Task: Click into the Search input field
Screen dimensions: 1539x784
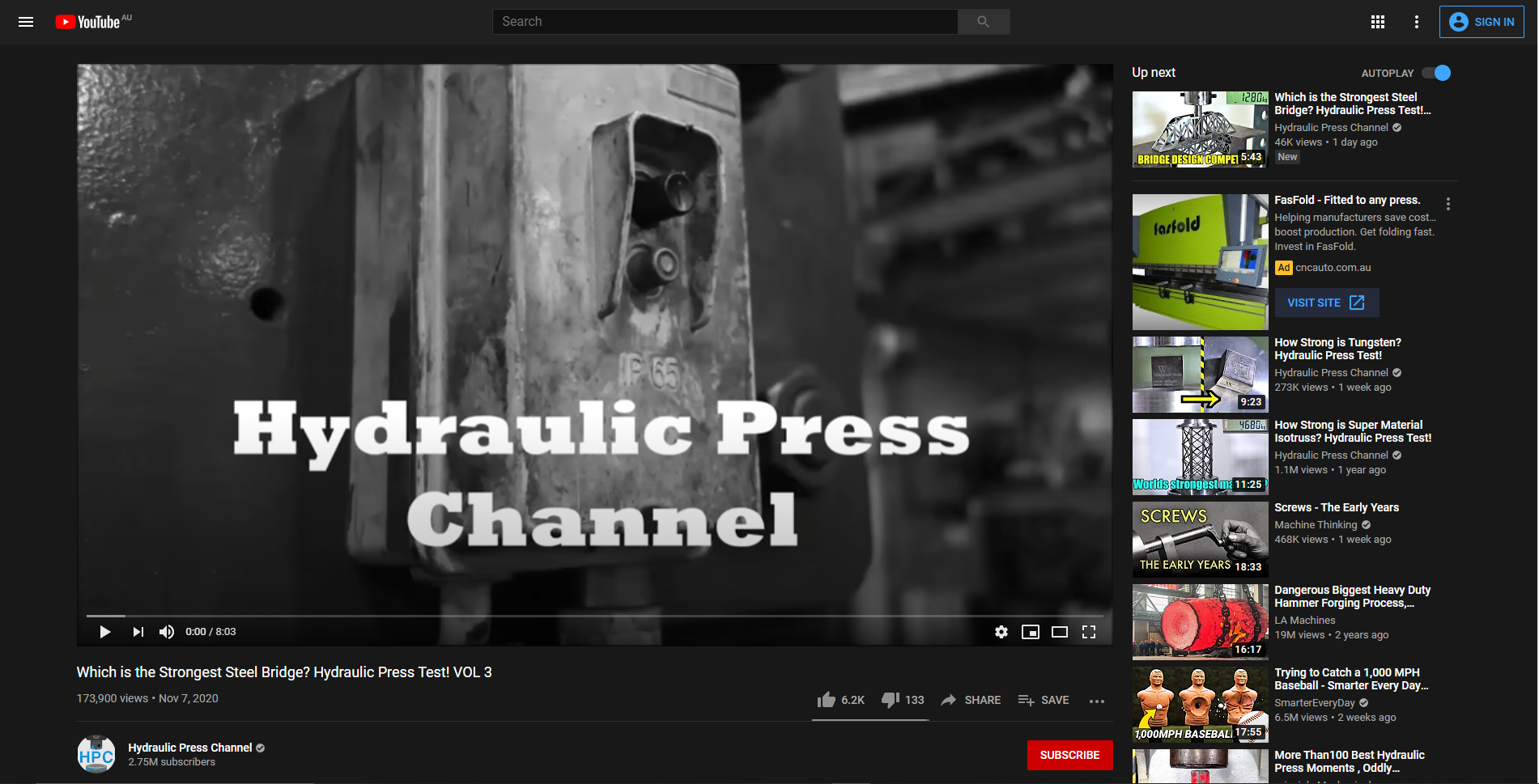Action: click(x=725, y=22)
